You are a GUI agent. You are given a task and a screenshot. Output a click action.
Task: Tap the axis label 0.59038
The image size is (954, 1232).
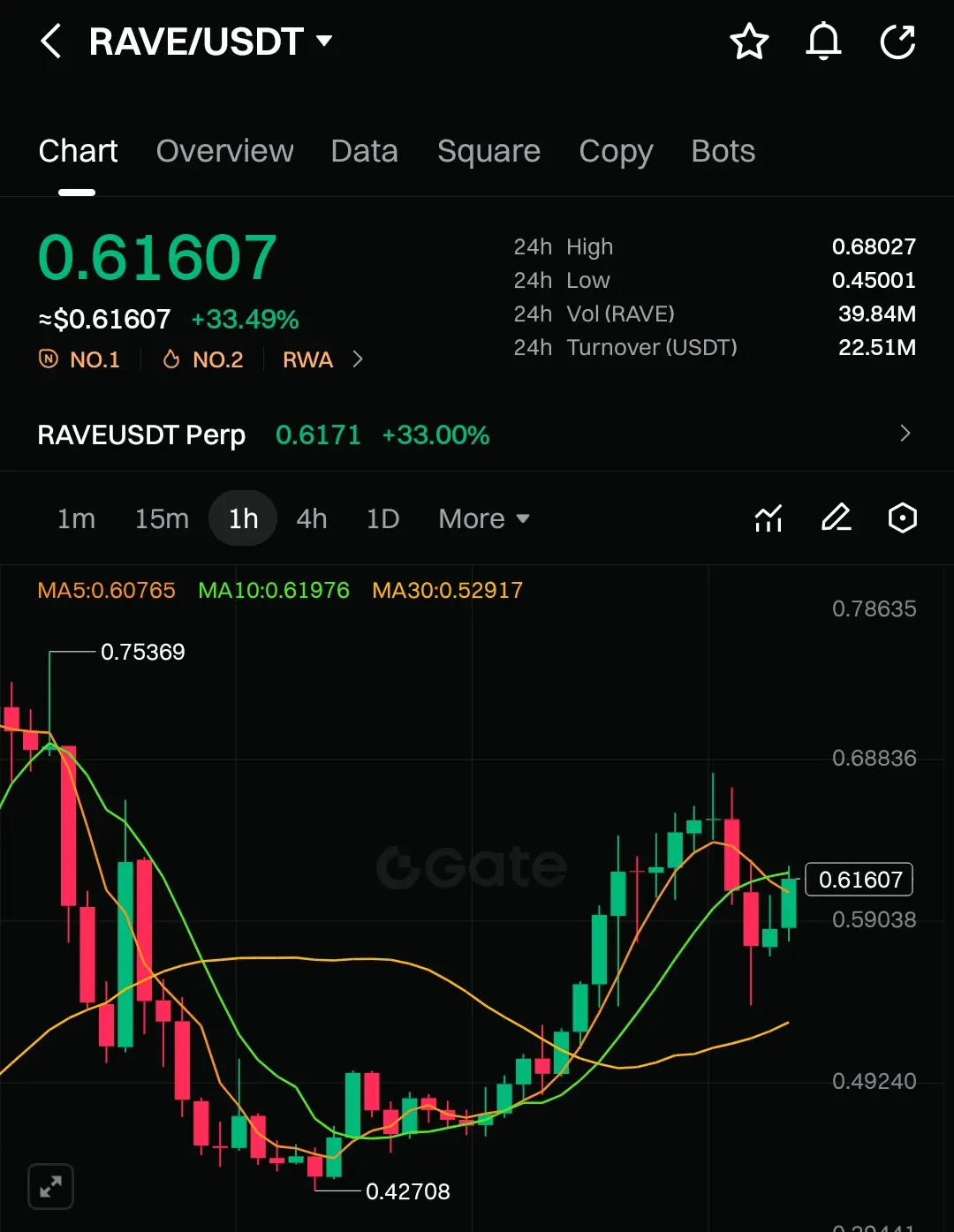tap(874, 919)
